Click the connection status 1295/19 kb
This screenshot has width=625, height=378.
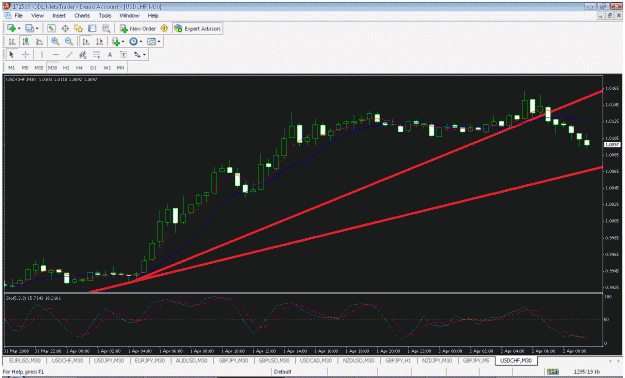pyautogui.click(x=586, y=372)
